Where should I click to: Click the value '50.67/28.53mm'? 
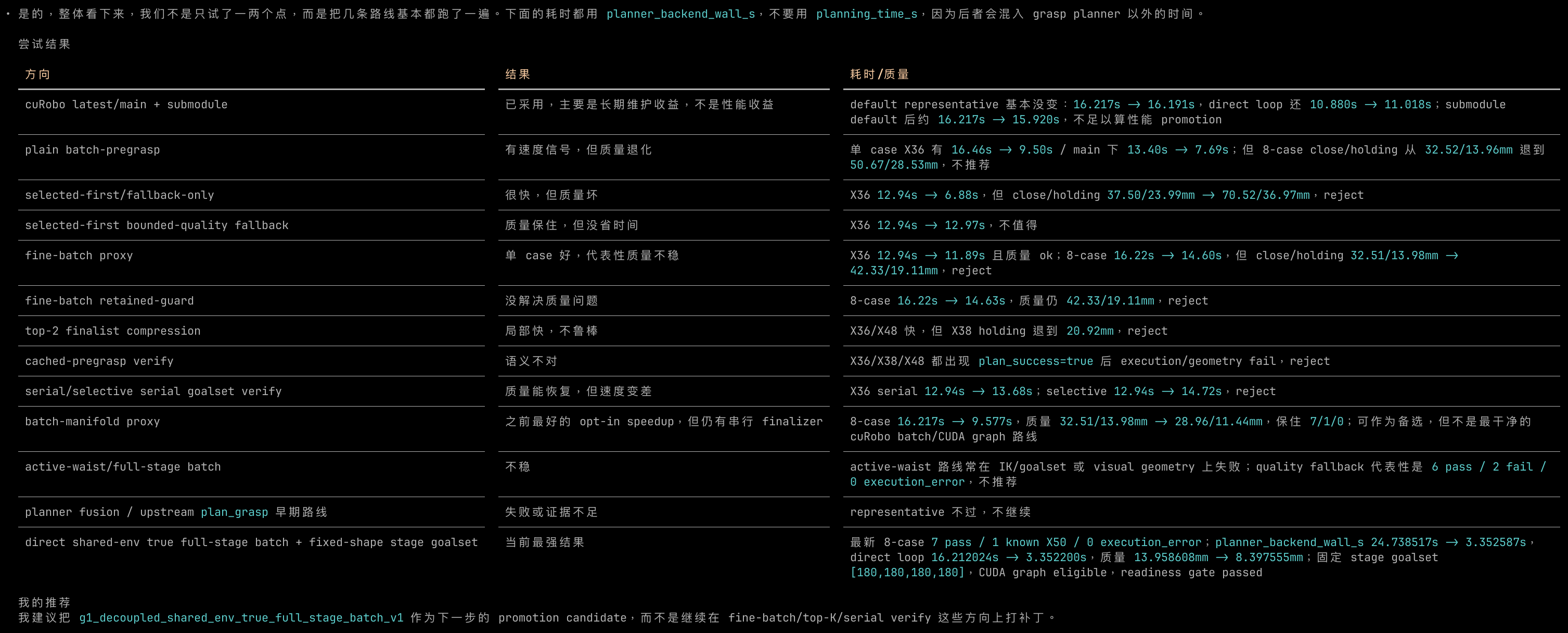pos(894,165)
